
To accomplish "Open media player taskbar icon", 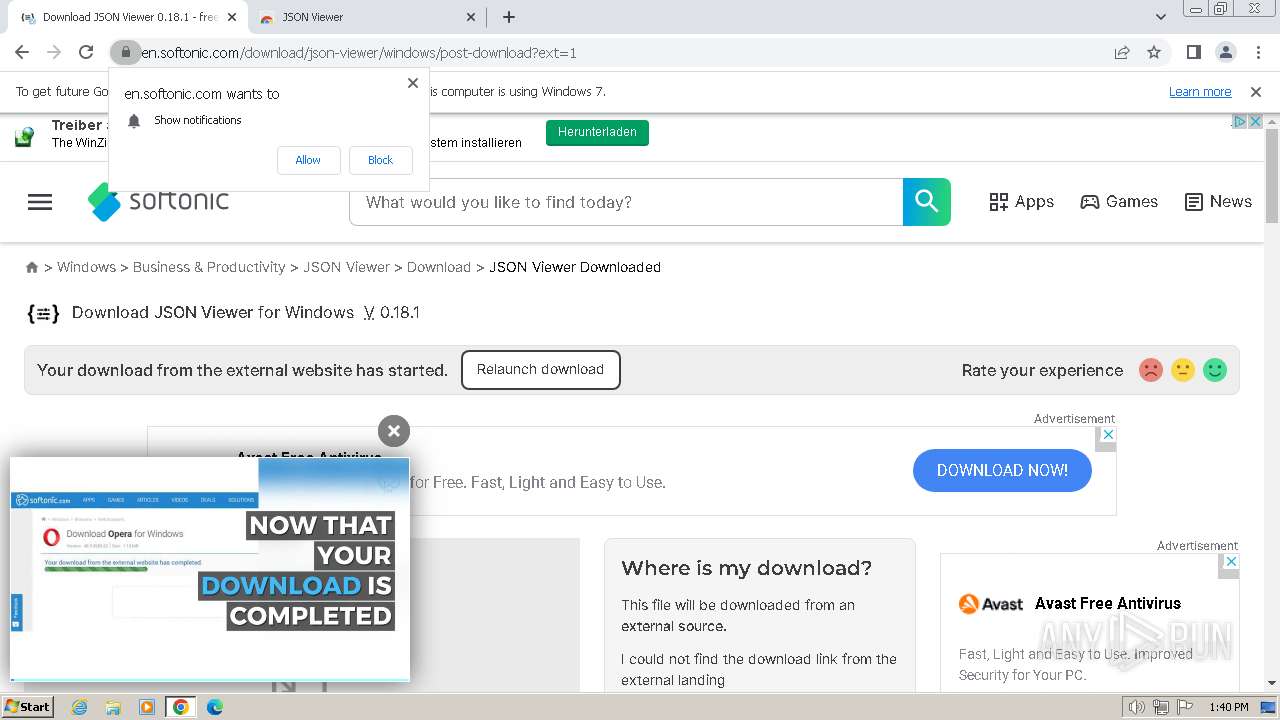I will pyautogui.click(x=147, y=707).
